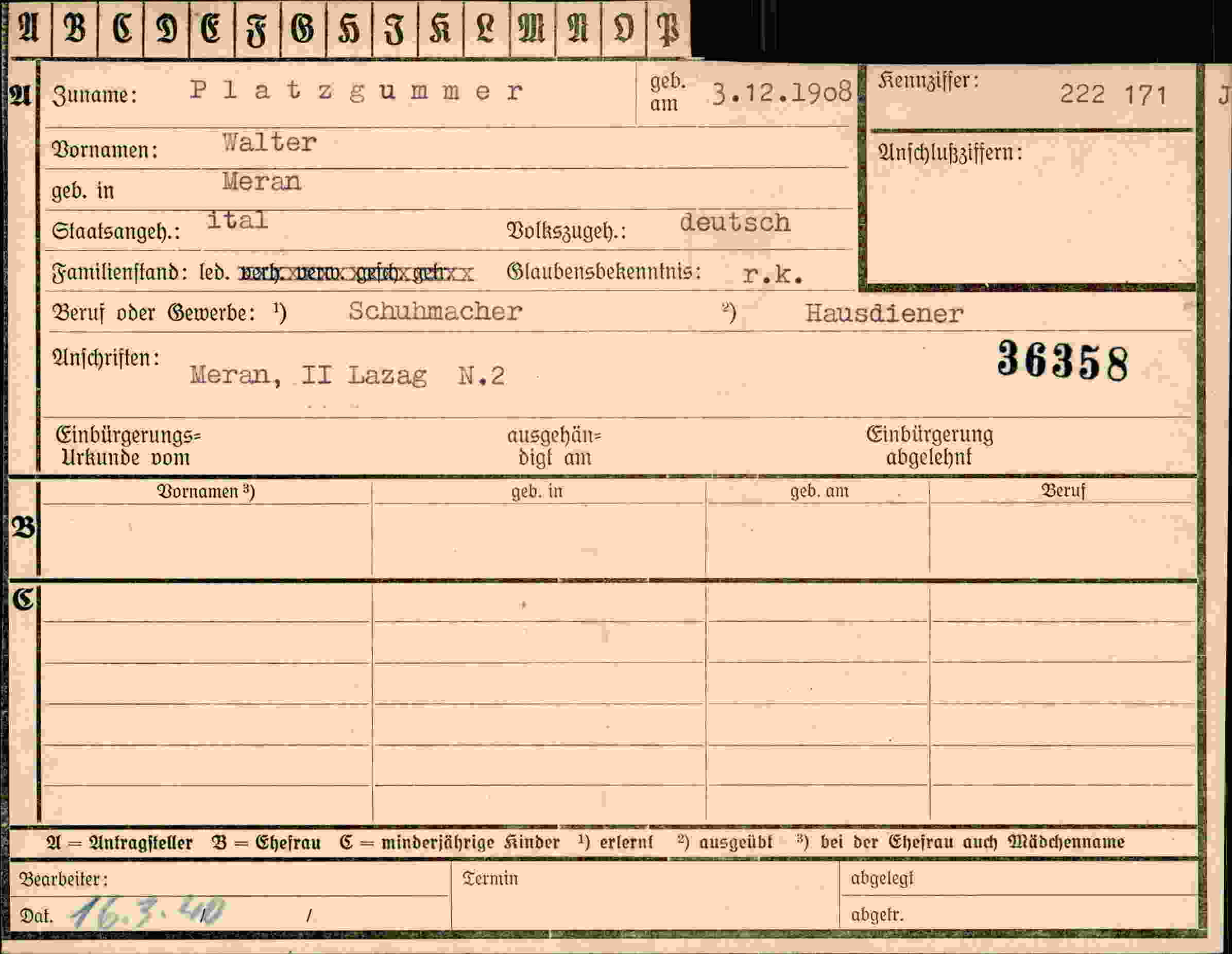Viewport: 1232px width, 954px height.
Task: Click the religion value 'r.k.'
Action: click(x=773, y=274)
